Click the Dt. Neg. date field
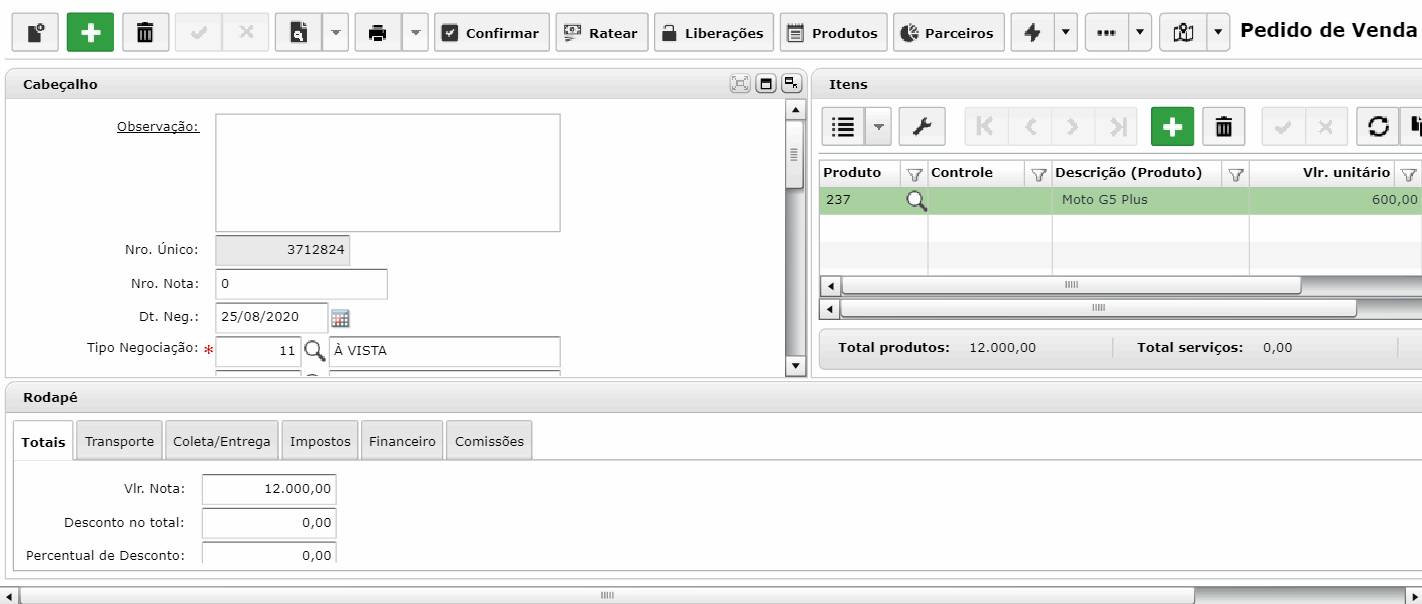 272,317
